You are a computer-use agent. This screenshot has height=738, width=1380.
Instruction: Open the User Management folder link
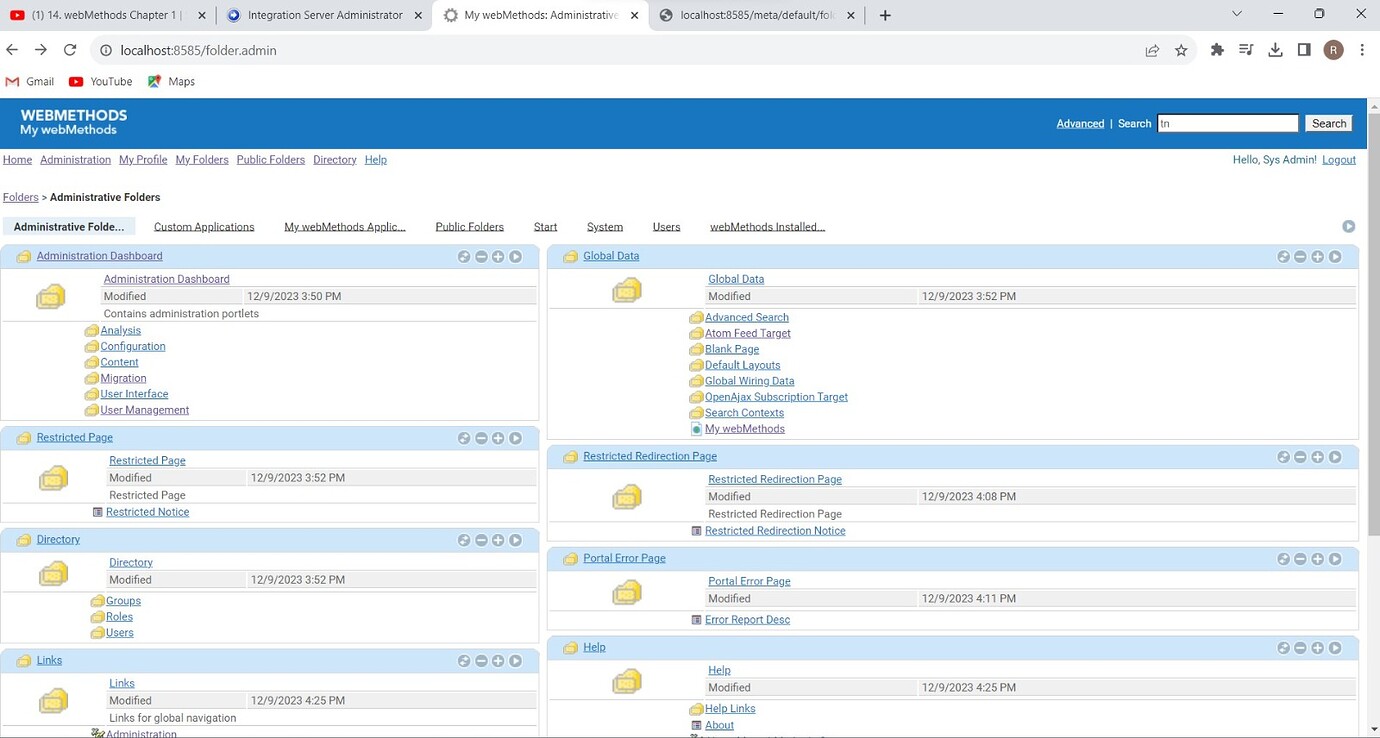coord(145,411)
